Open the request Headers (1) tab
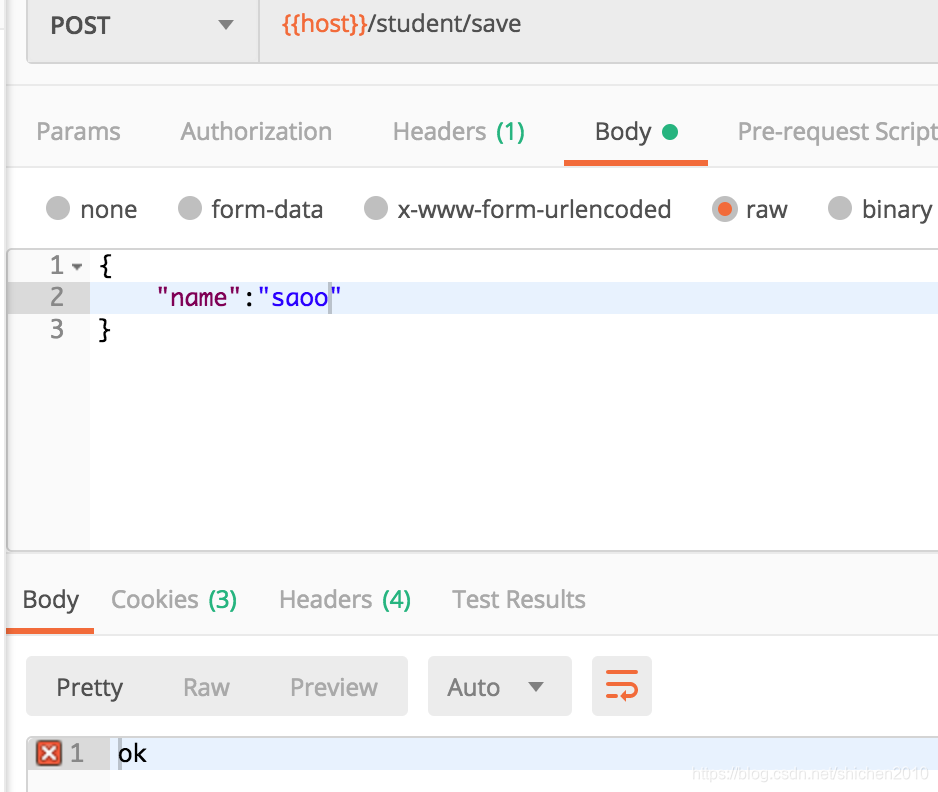Viewport: 938px width, 792px height. tap(459, 132)
